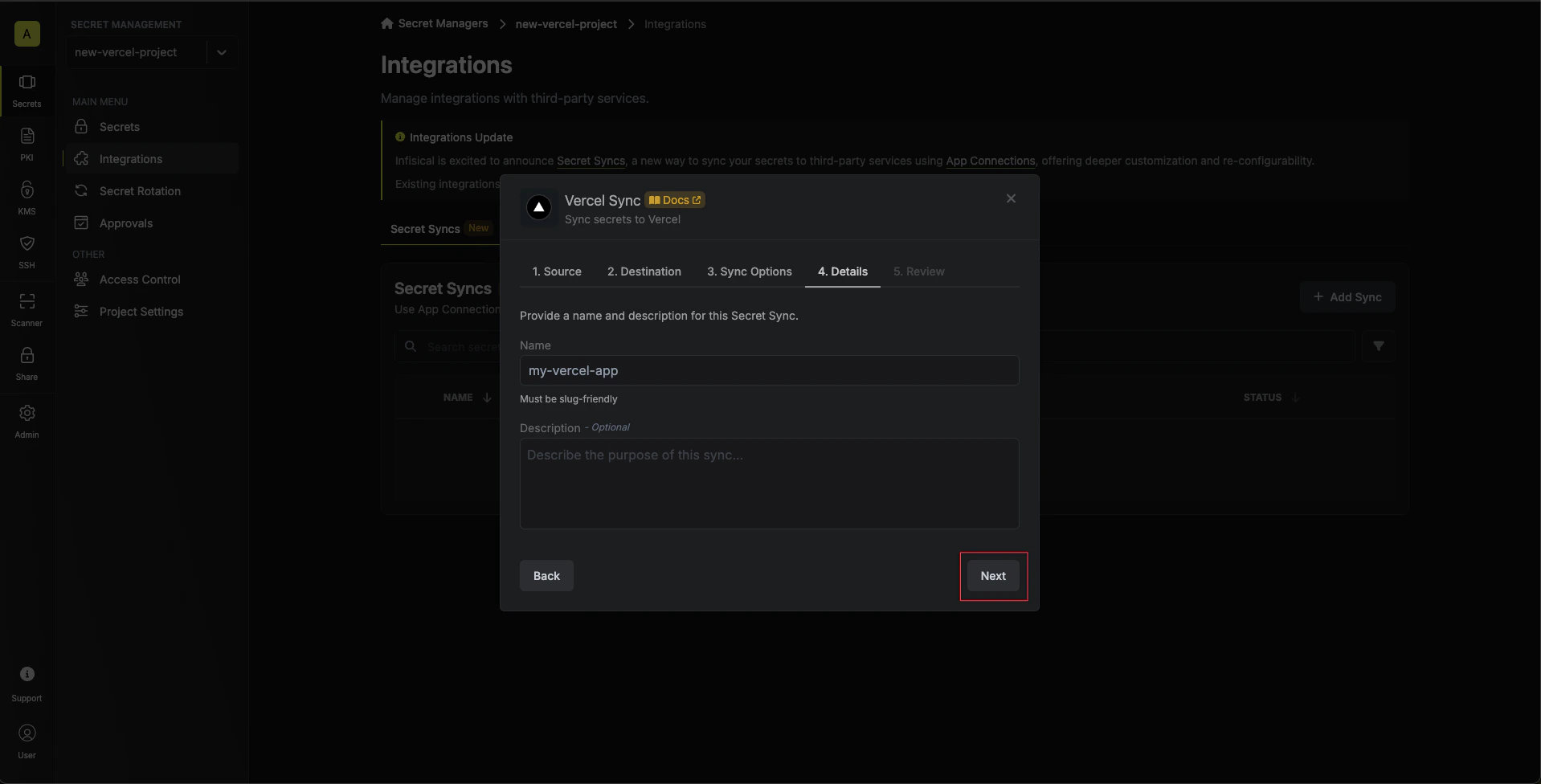Click new-vercel-project breadcrumb link
Viewport: 1541px width, 784px height.
point(566,24)
